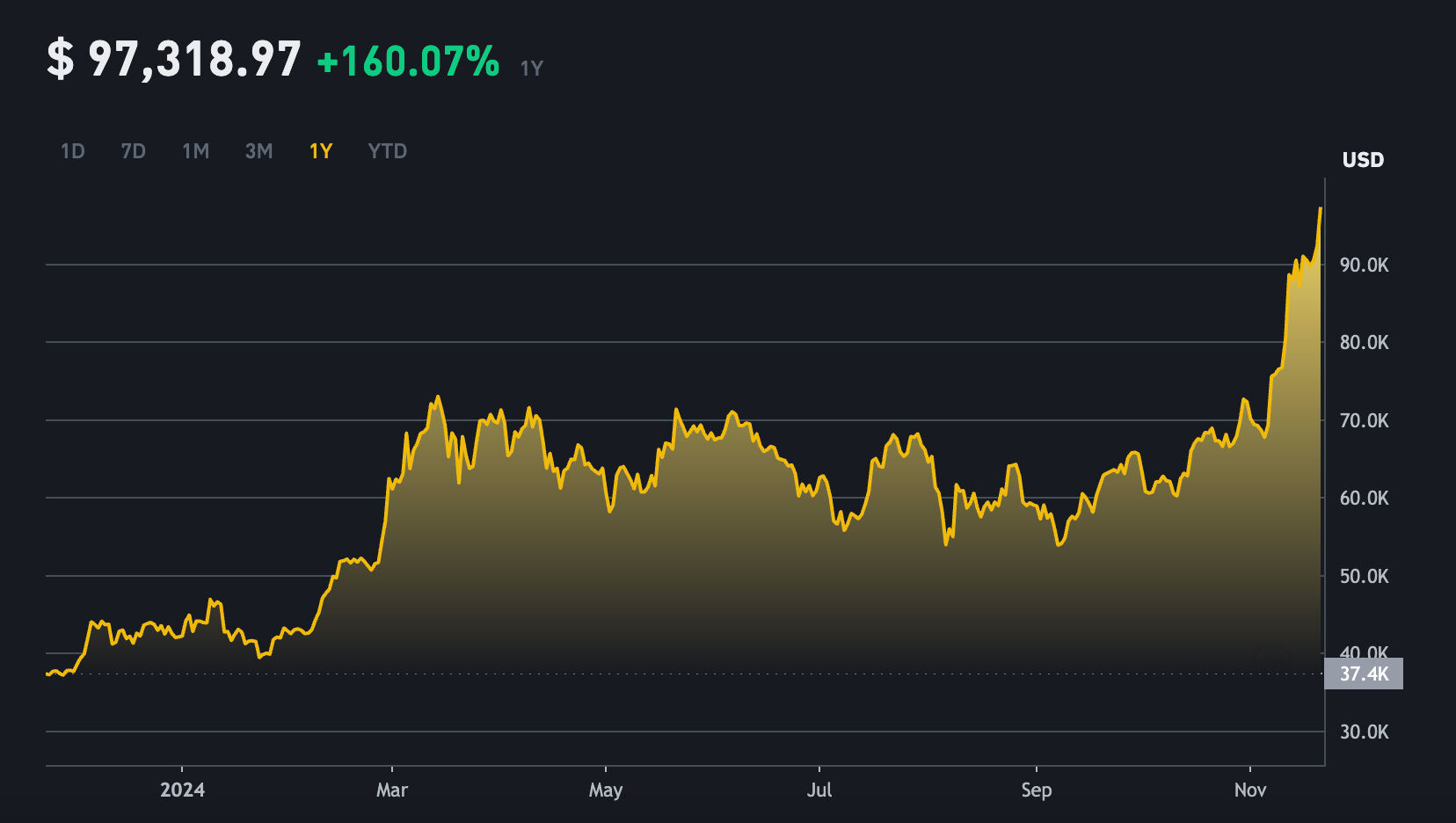Click the highlighted 1Y range tab

(x=320, y=151)
